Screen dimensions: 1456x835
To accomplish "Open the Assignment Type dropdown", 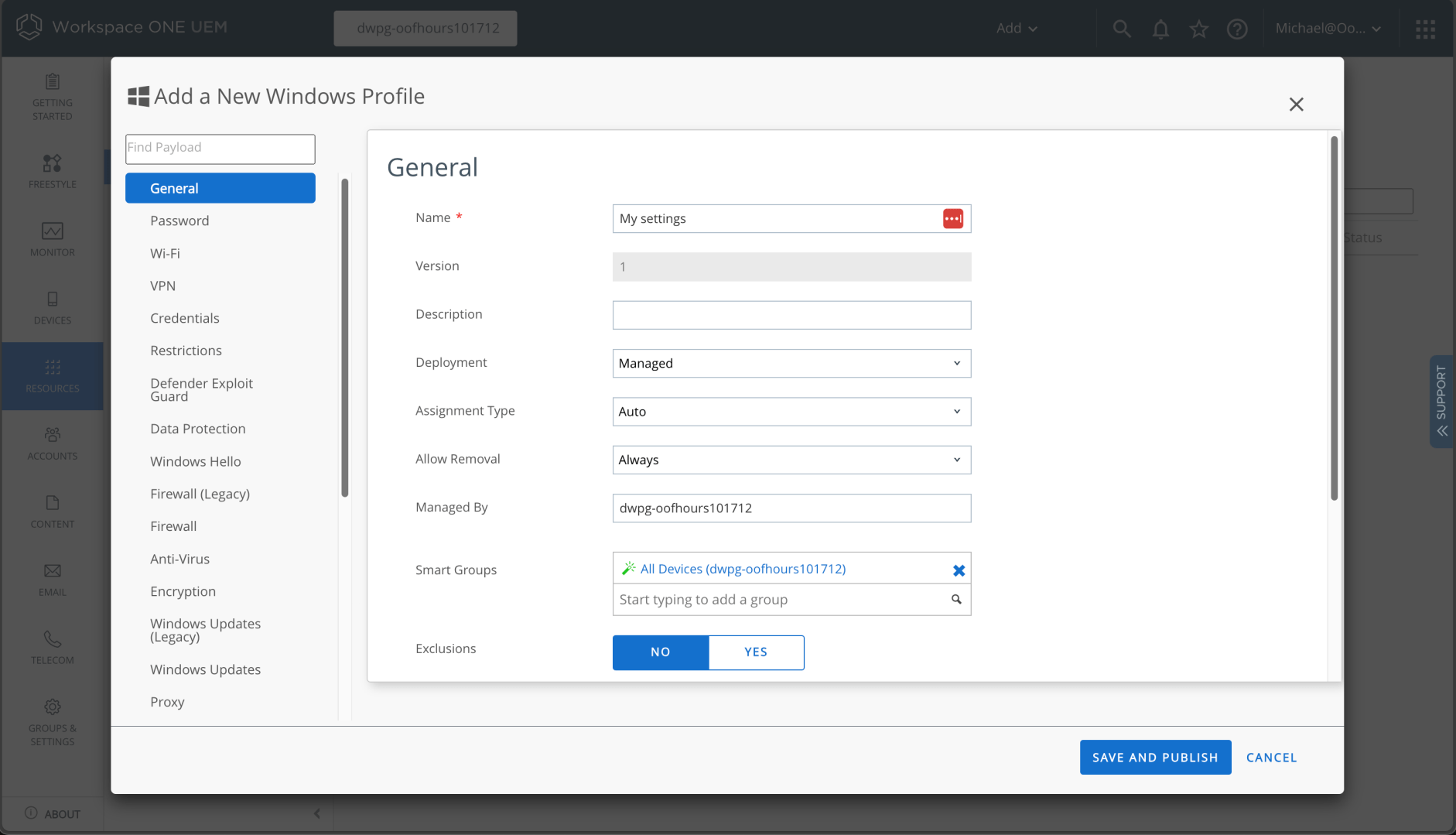I will (x=791, y=412).
